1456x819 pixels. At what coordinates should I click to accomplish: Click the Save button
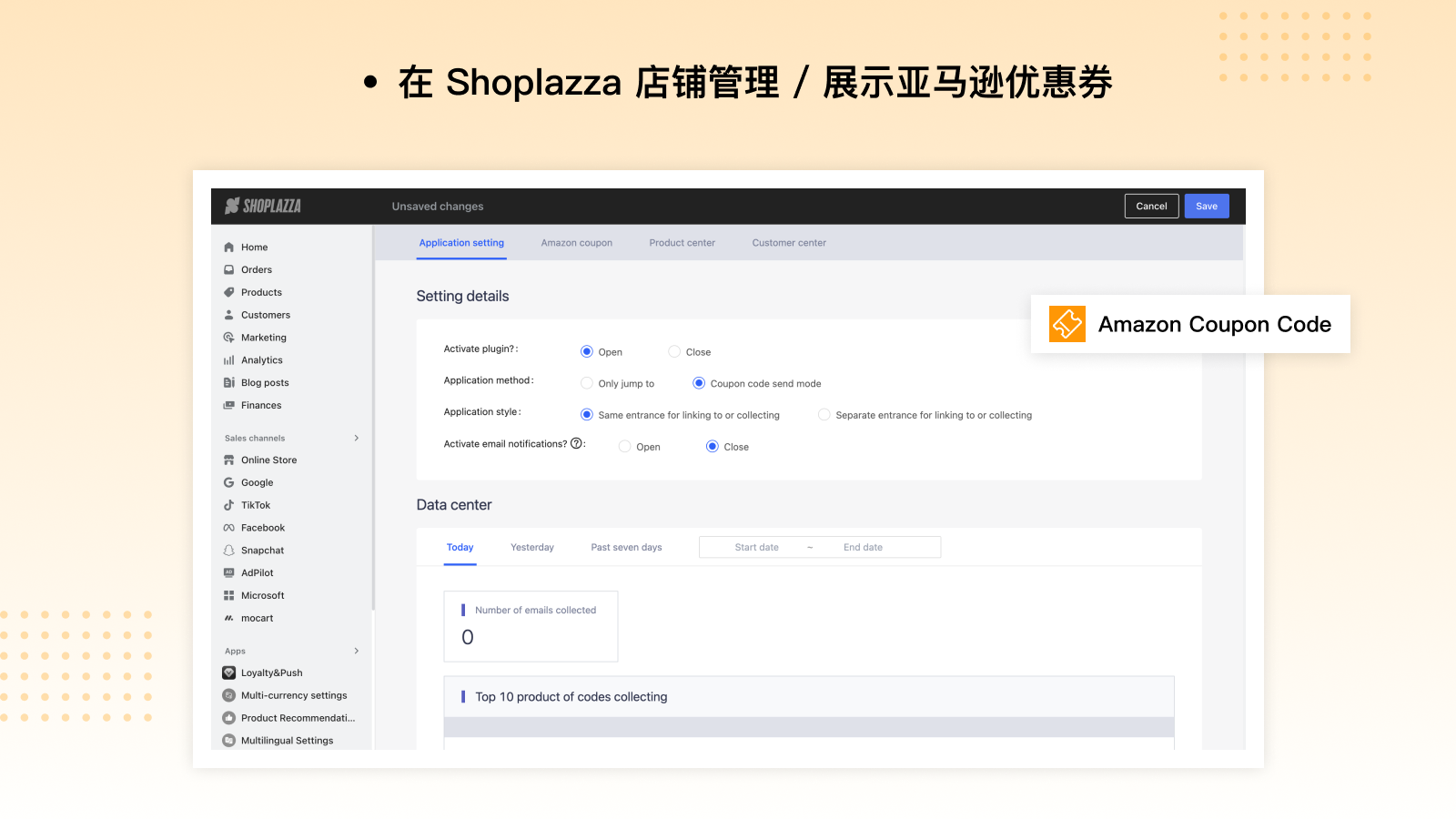click(x=1207, y=207)
